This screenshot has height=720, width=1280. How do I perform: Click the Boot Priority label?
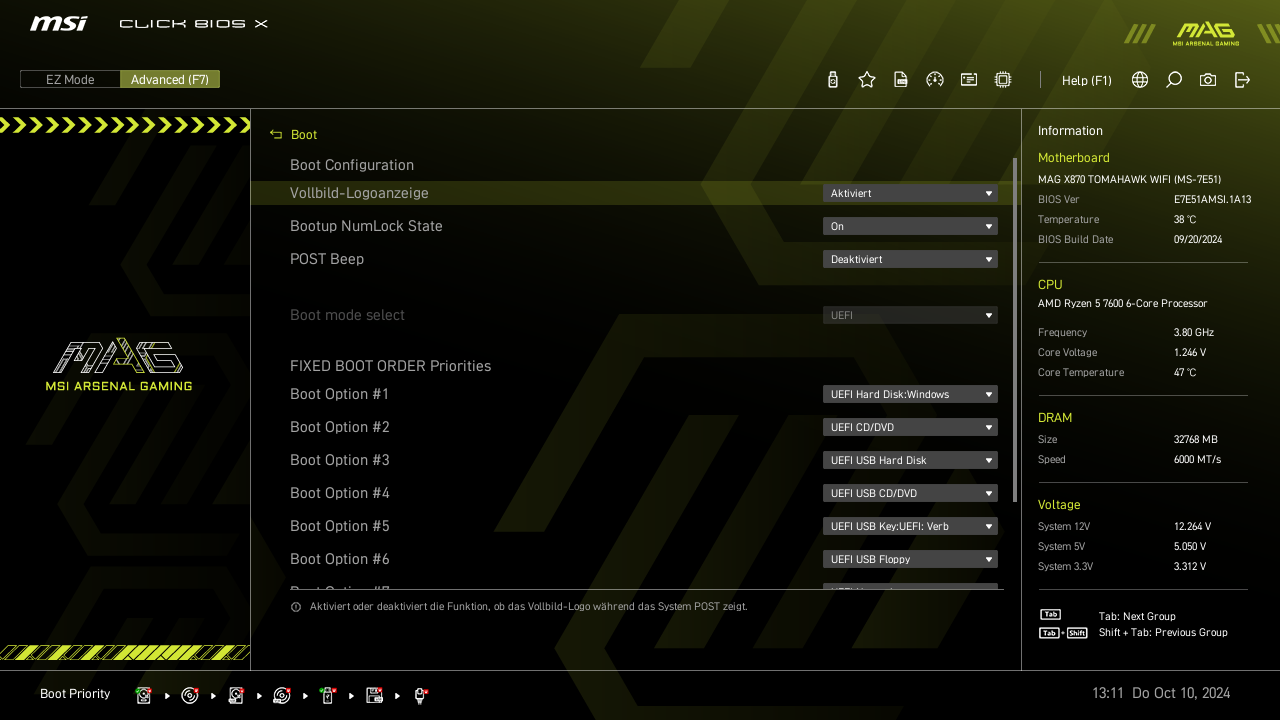pyautogui.click(x=75, y=694)
